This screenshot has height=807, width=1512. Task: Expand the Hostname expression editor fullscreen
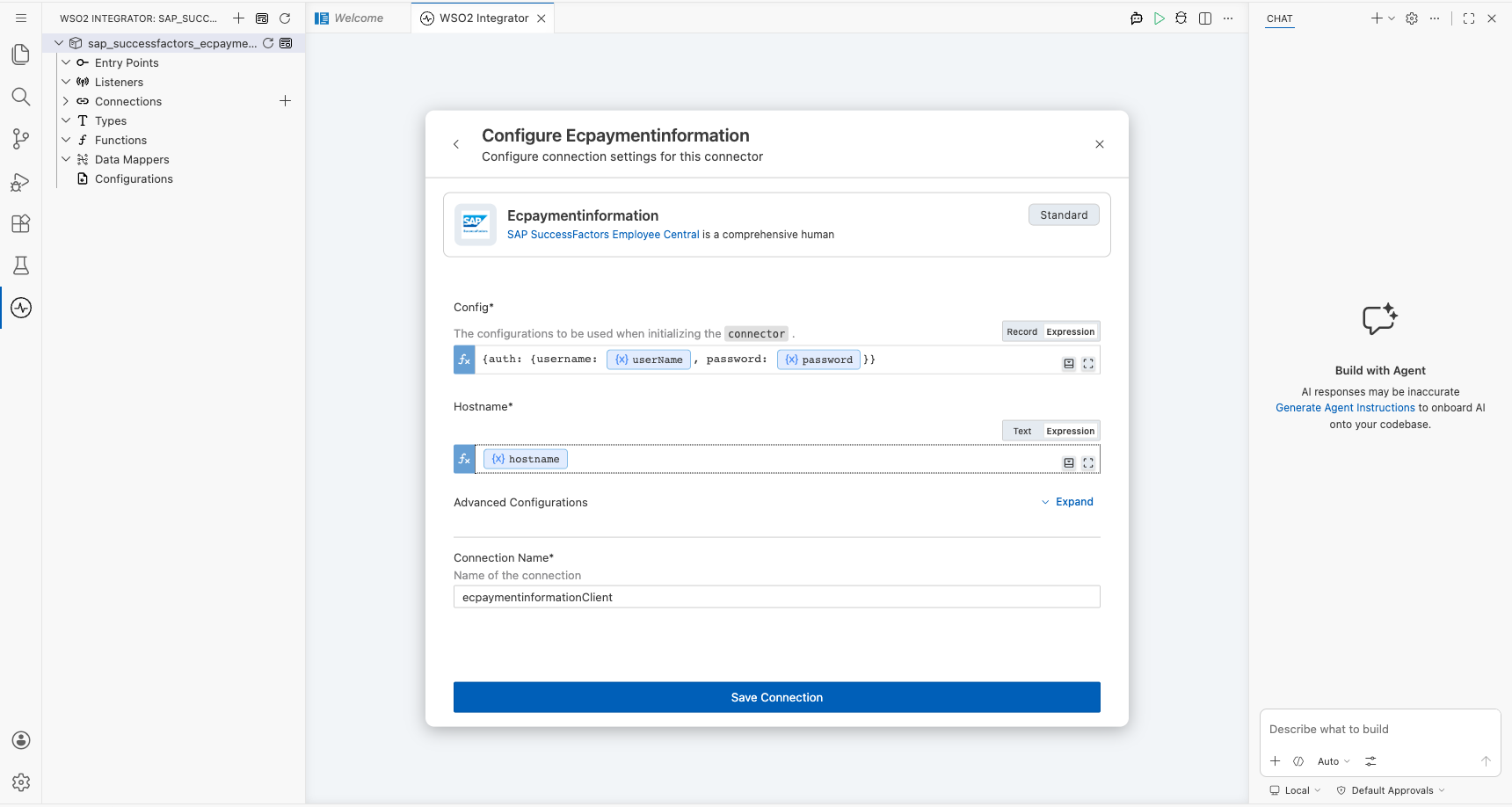(1088, 462)
